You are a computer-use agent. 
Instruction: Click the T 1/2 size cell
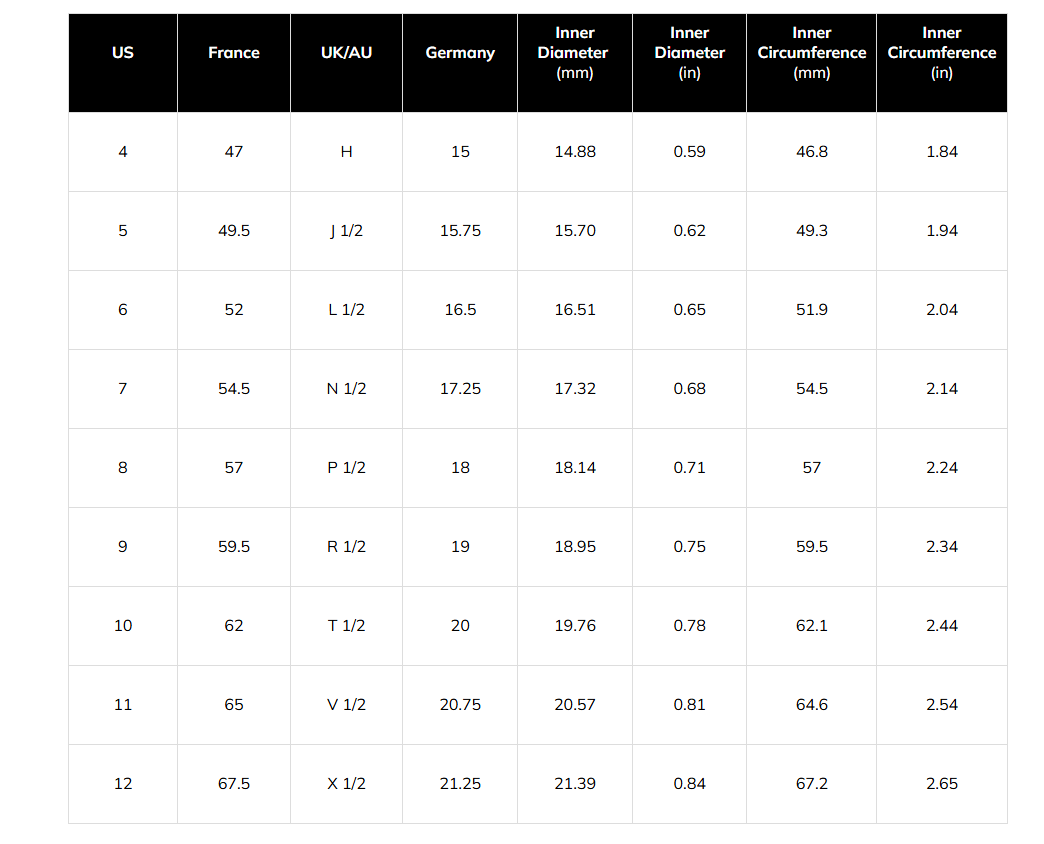346,626
